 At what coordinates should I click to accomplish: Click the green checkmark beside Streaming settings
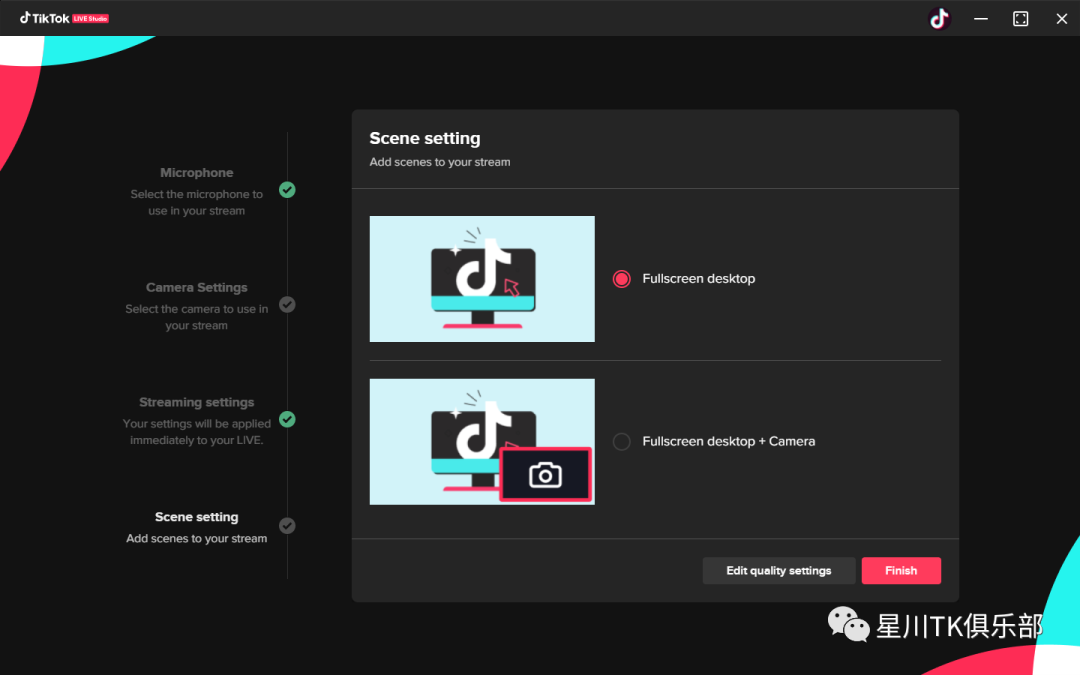coord(287,419)
